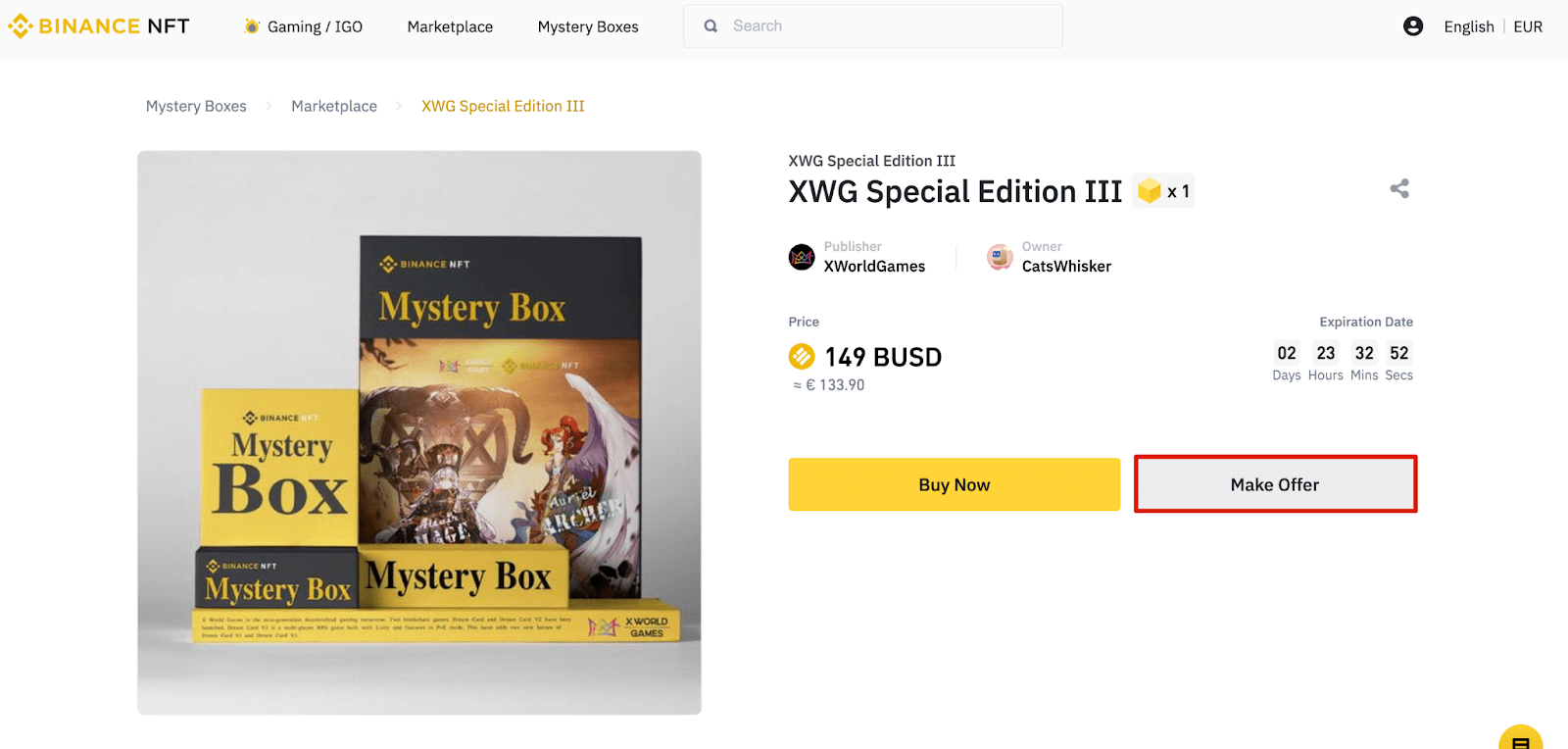Screen dimensions: 1568x749
Task: Go to Marketplace breadcrumb link
Action: [x=334, y=106]
